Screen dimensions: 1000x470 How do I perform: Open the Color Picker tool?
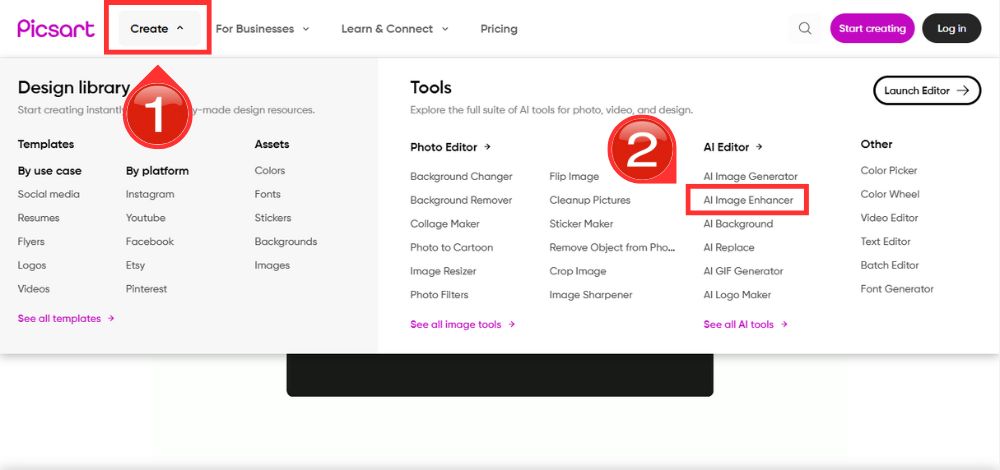pos(888,170)
